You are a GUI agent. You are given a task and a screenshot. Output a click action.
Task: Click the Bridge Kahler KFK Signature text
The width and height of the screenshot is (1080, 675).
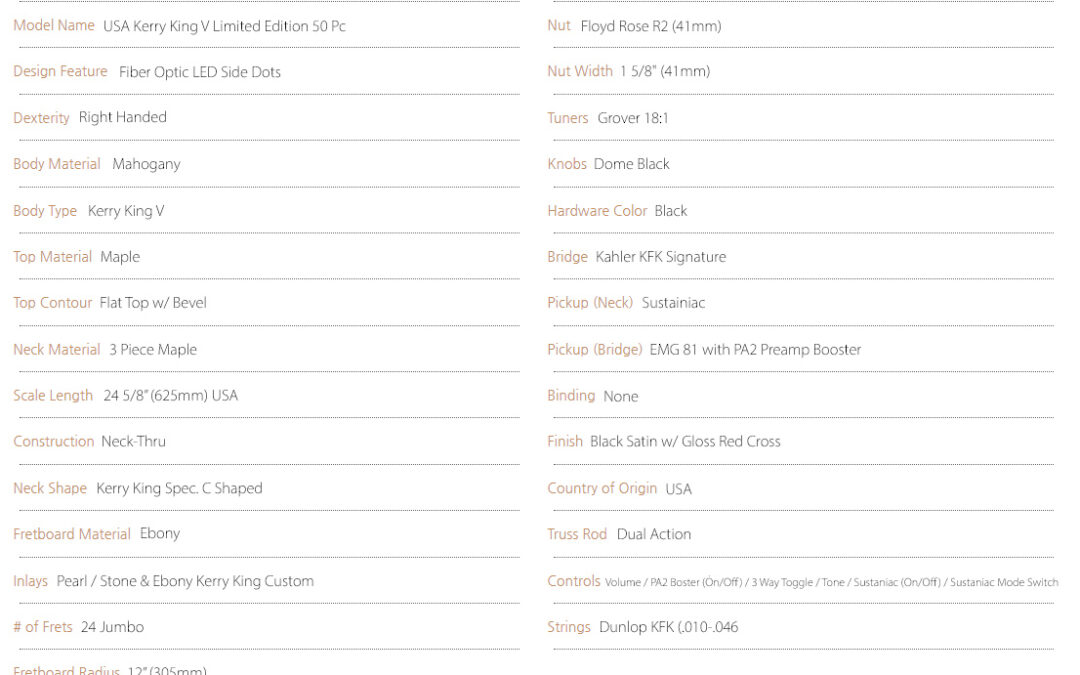[x=637, y=257]
